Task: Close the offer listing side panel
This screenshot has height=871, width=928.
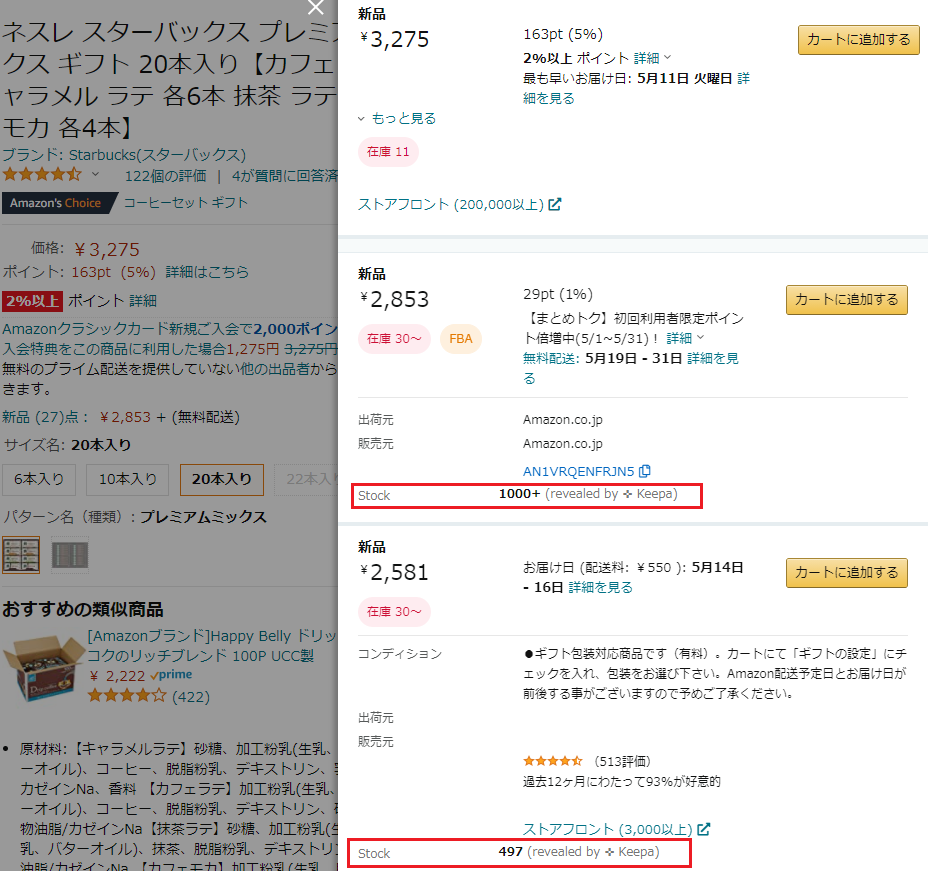Action: [x=316, y=9]
